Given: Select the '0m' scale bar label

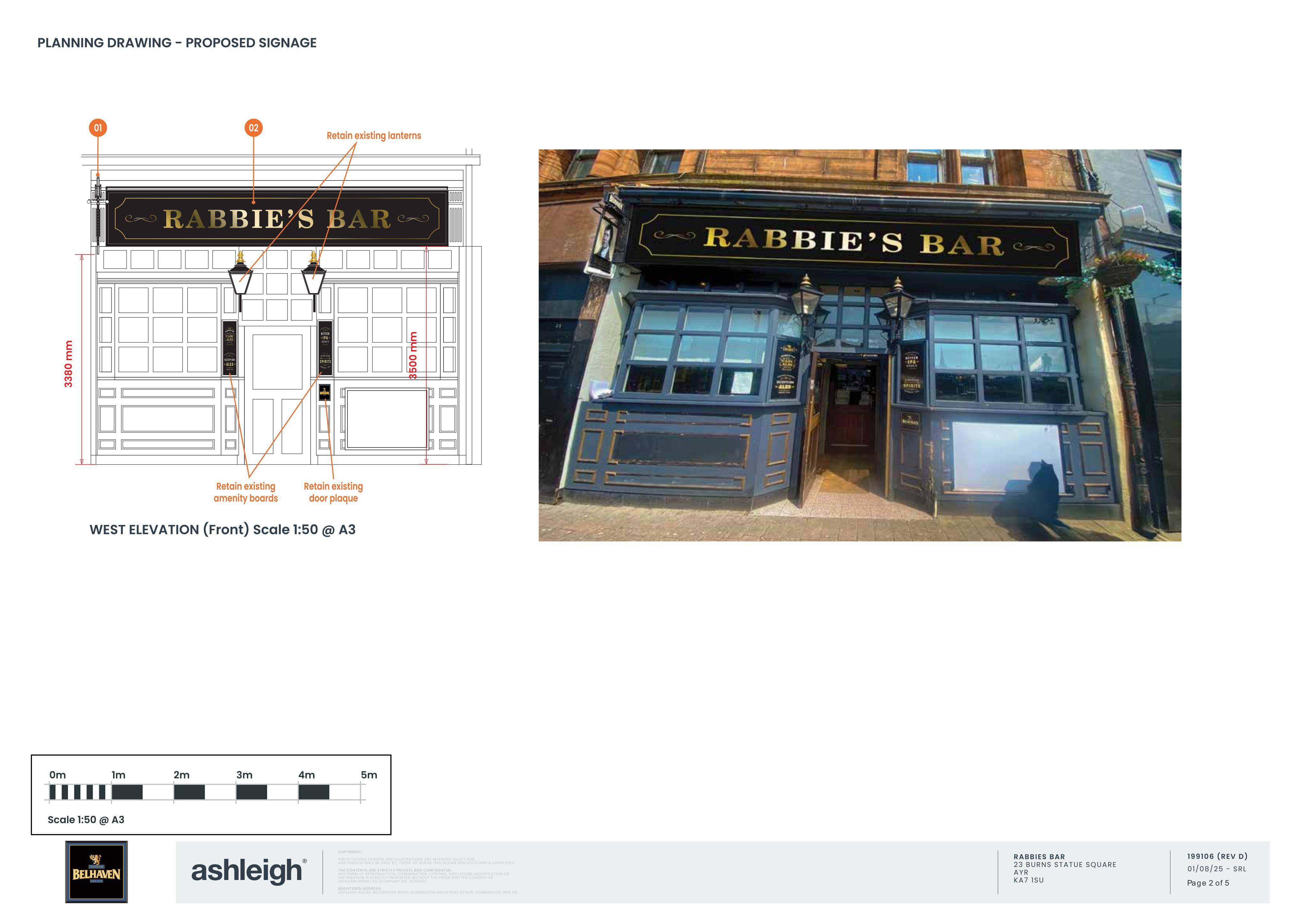Looking at the screenshot, I should click(57, 775).
